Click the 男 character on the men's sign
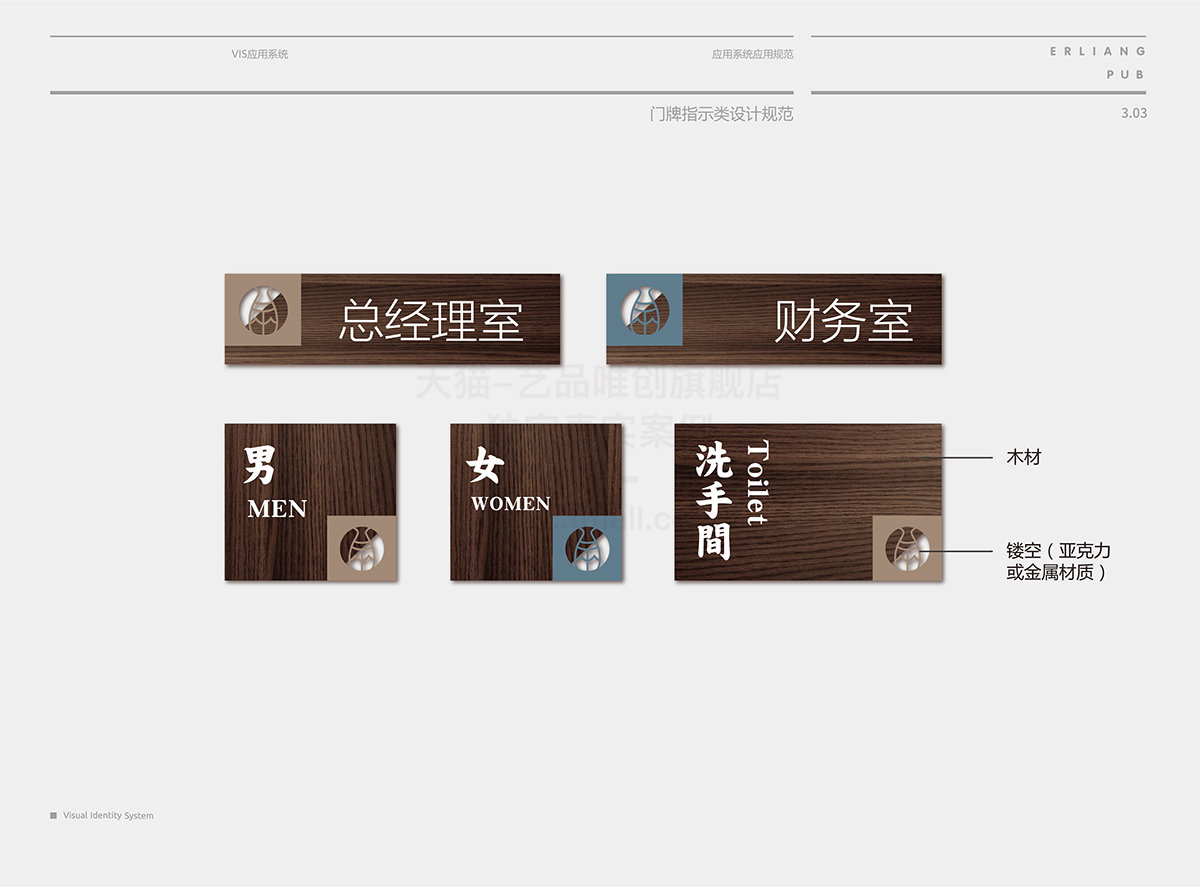Viewport: 1200px width, 887px height. 261,465
